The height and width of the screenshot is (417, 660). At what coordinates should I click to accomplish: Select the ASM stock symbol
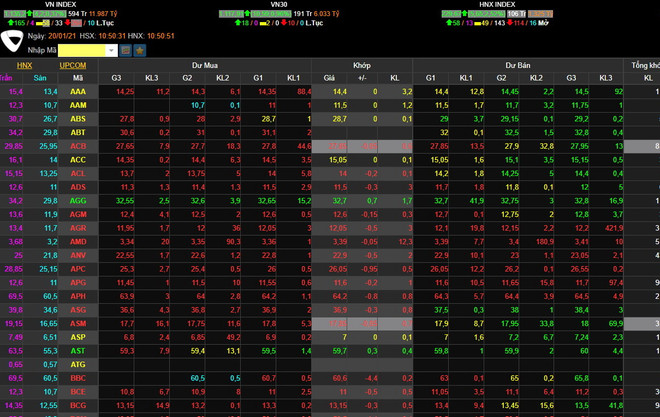78,324
